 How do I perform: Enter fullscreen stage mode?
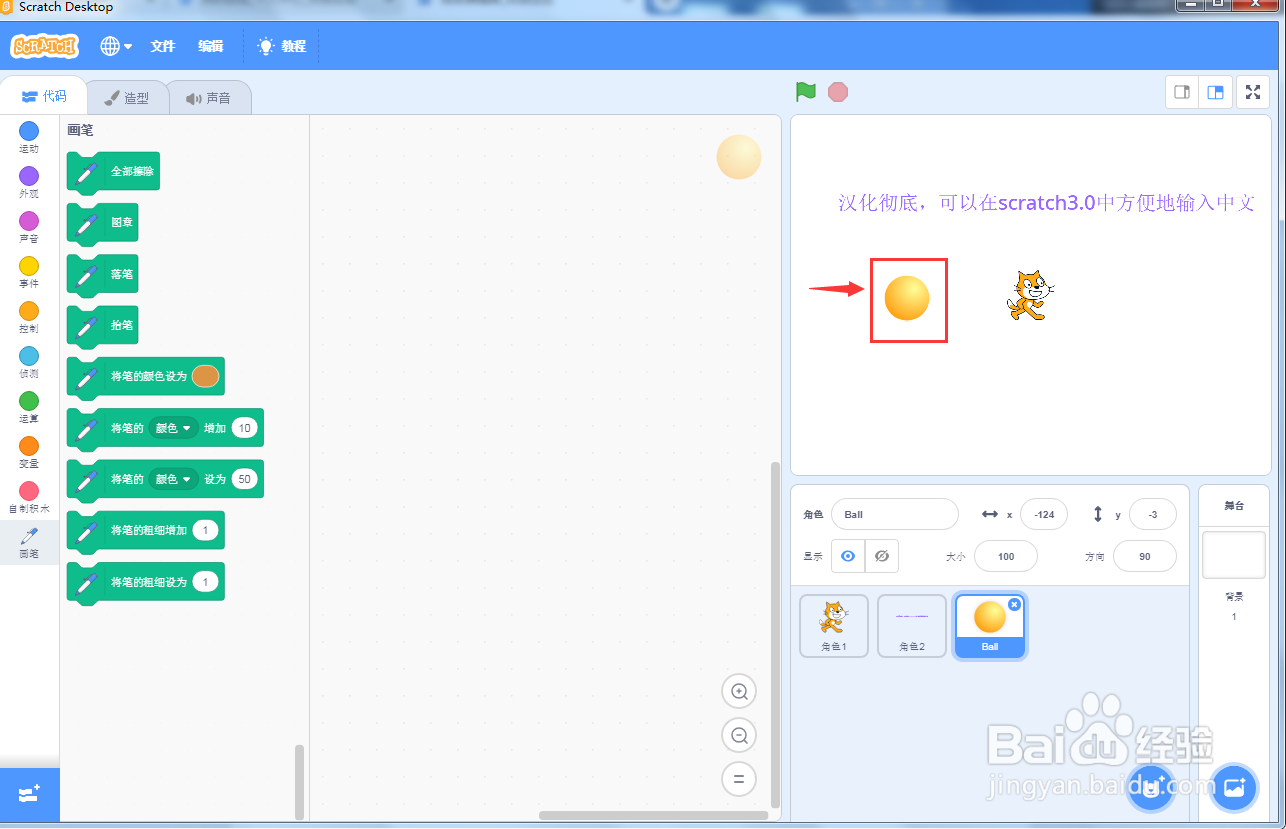tap(1253, 91)
